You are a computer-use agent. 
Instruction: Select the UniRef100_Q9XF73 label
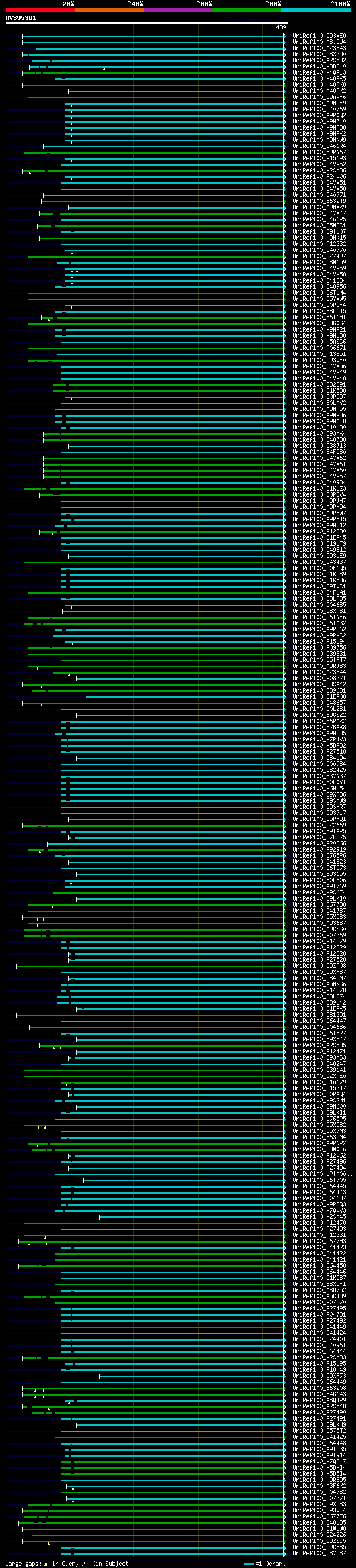click(x=319, y=1376)
